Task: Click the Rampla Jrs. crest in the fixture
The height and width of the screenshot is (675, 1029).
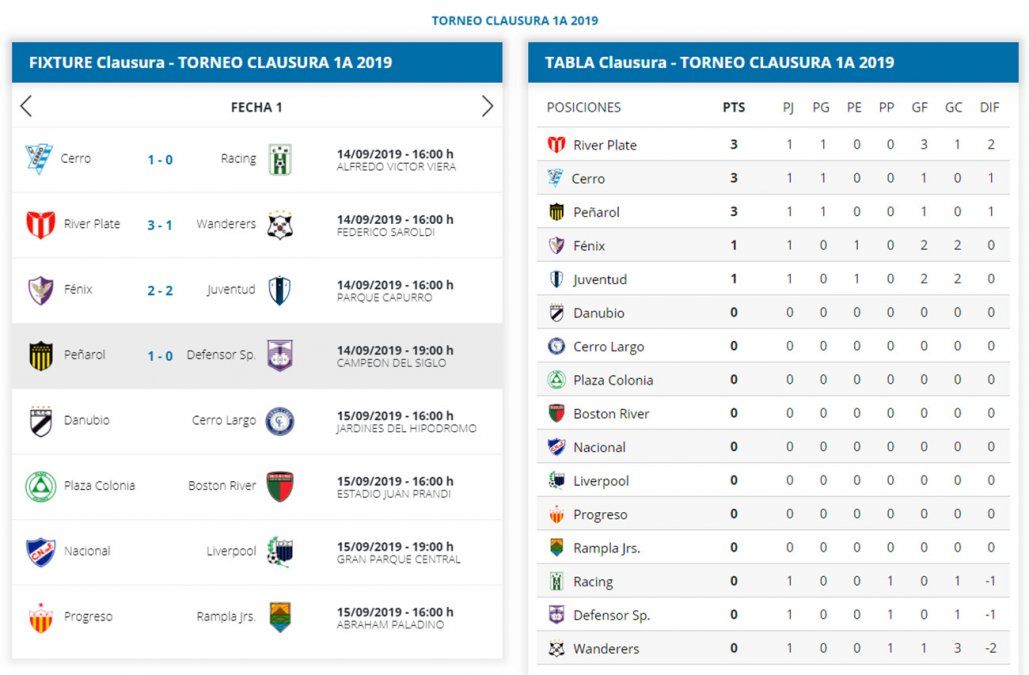Action: tap(280, 617)
